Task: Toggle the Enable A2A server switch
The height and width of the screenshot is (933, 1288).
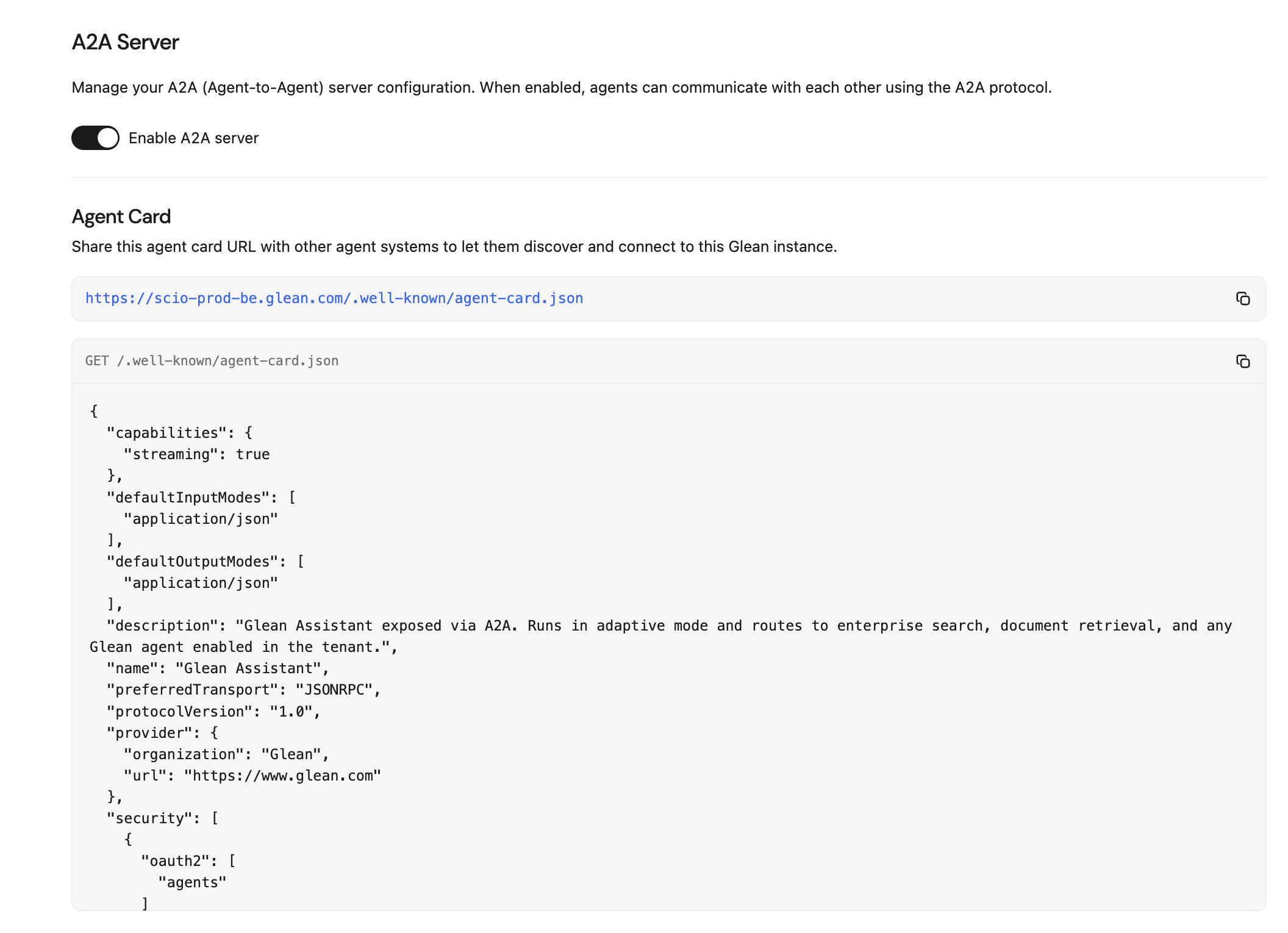Action: pyautogui.click(x=95, y=138)
